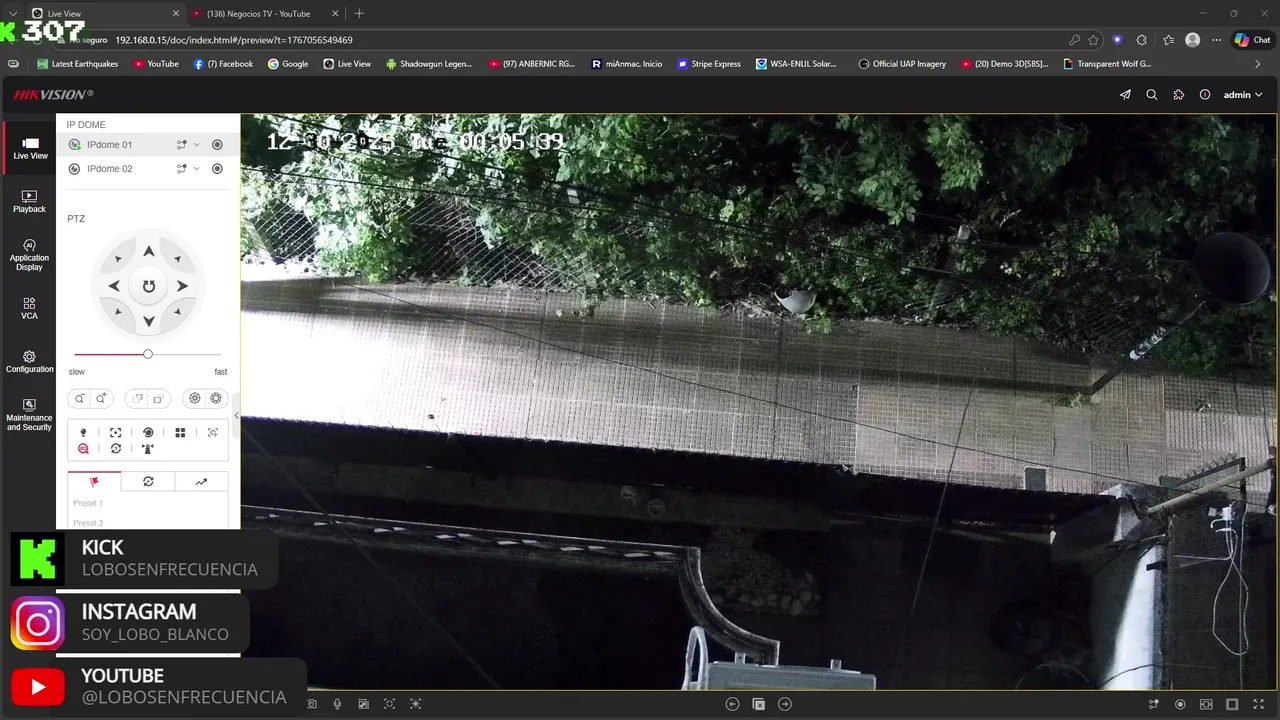Toggle the PTZ light icon
Image resolution: width=1280 pixels, height=720 pixels.
tap(83, 433)
